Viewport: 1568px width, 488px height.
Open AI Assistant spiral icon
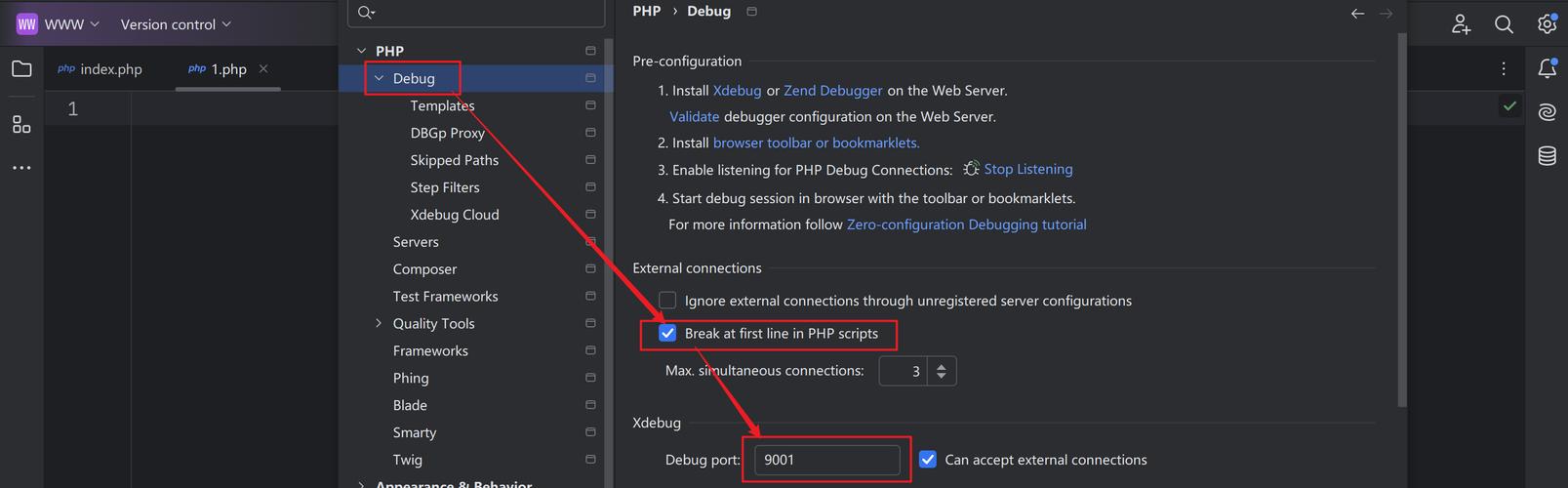1548,112
